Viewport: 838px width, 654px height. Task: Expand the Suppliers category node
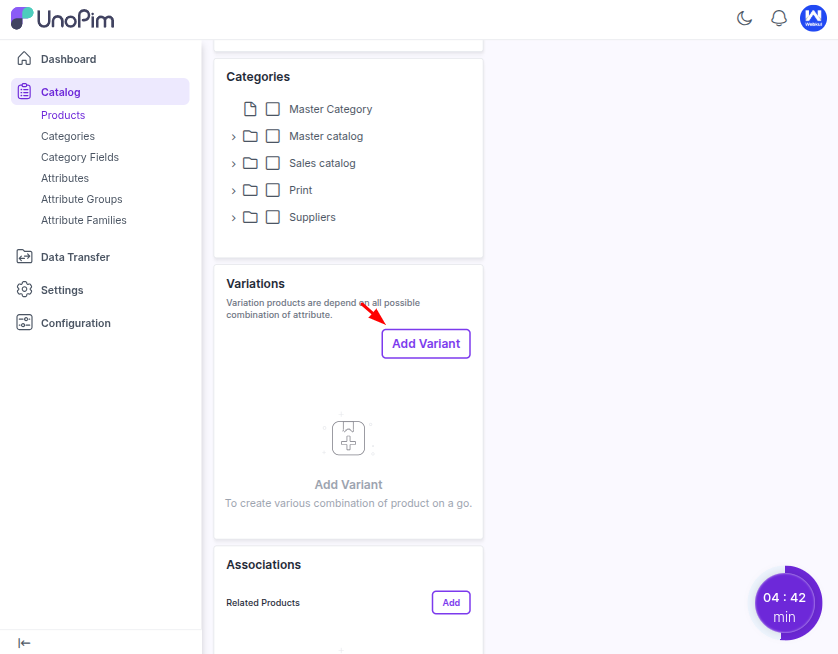click(x=233, y=218)
